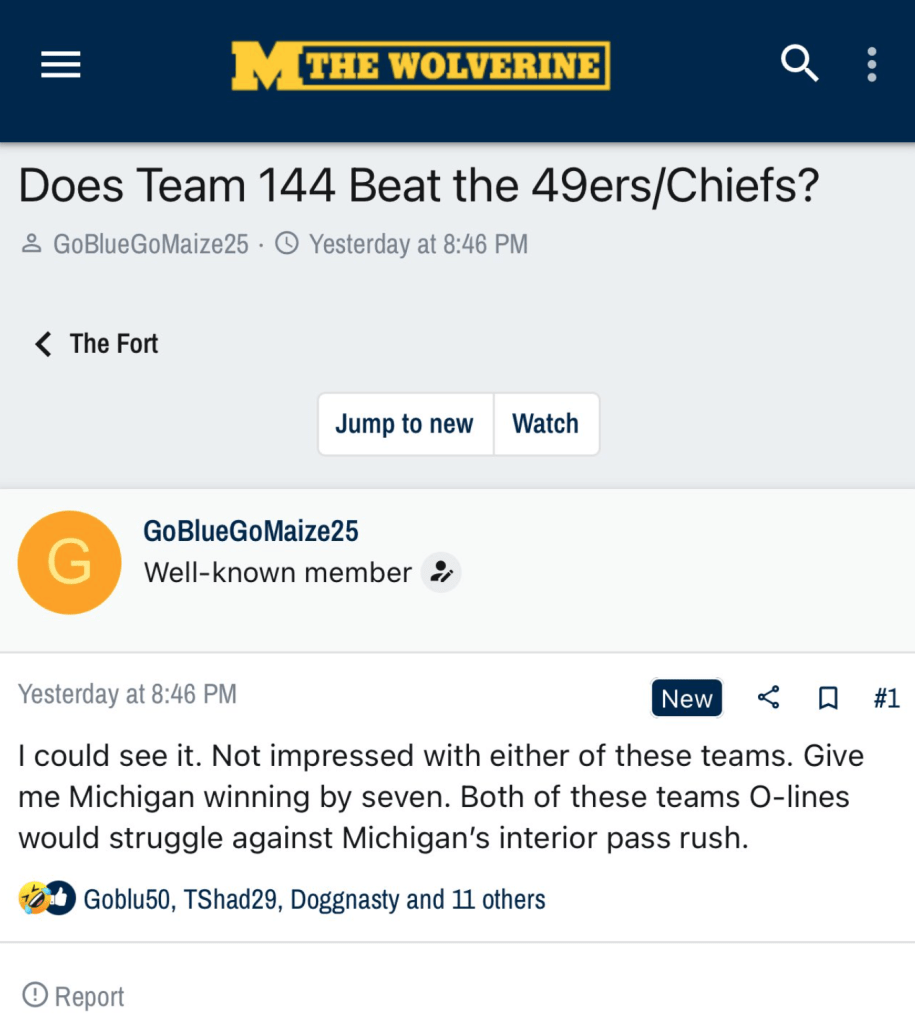915x1024 pixels.
Task: Report this post
Action: tap(74, 996)
